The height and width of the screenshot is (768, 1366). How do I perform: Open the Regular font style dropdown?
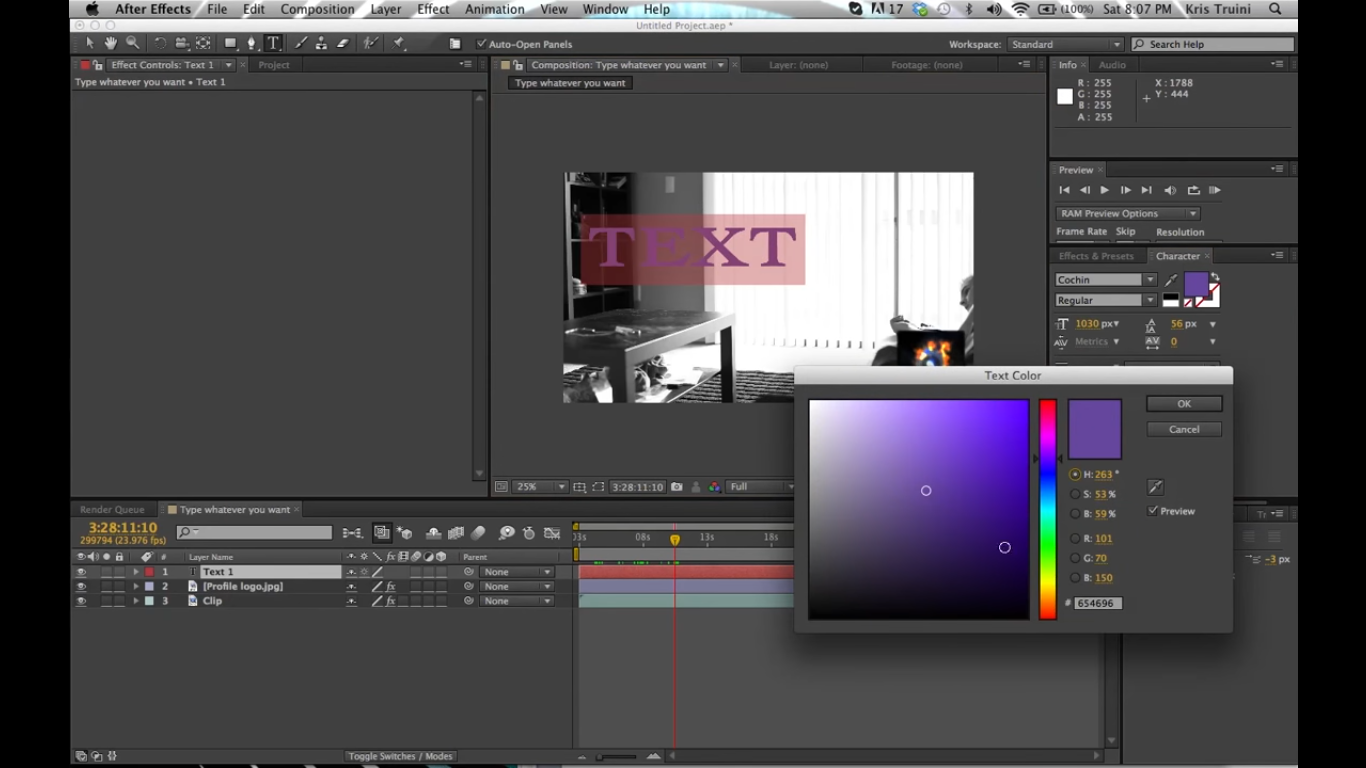click(x=1106, y=300)
